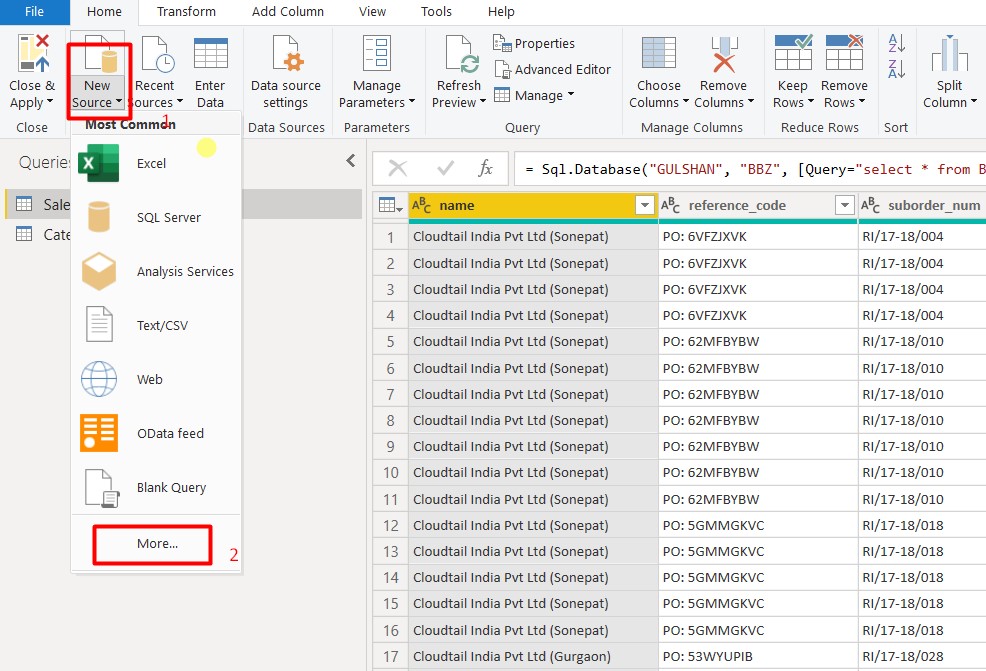Screen dimensions: 986x671
Task: Select Excel data source
Action: [156, 164]
